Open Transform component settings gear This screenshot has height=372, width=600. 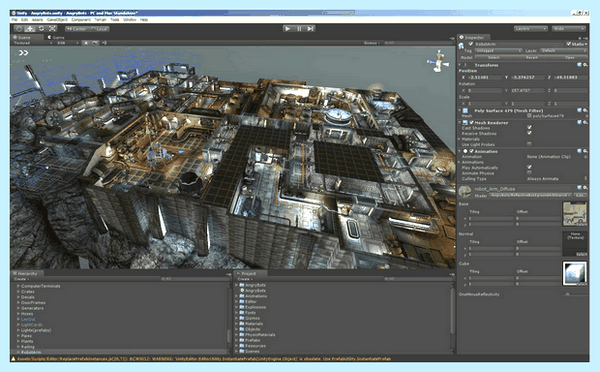click(585, 65)
